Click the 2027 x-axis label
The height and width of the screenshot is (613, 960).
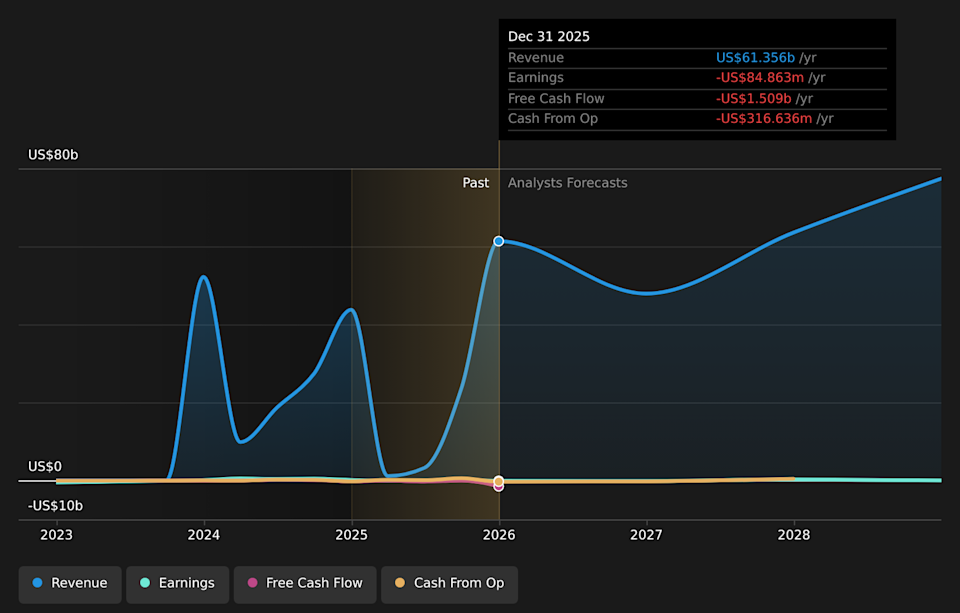tap(646, 535)
